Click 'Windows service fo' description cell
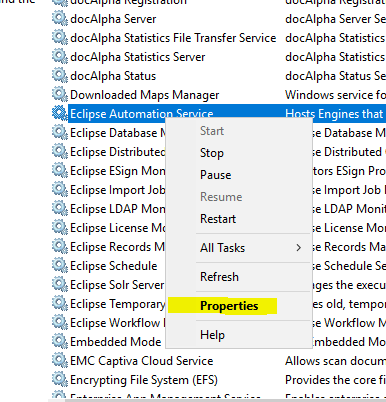The image size is (386, 402). (335, 95)
